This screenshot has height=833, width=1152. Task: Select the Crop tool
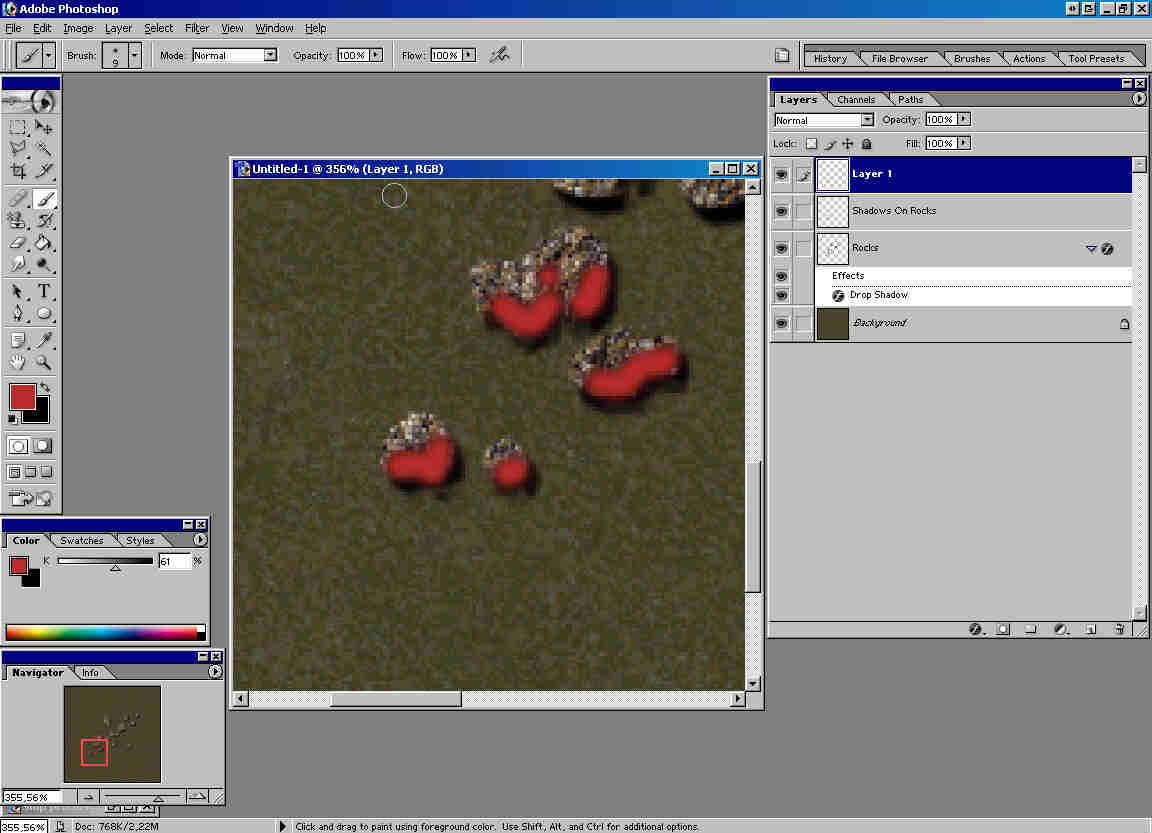point(18,171)
